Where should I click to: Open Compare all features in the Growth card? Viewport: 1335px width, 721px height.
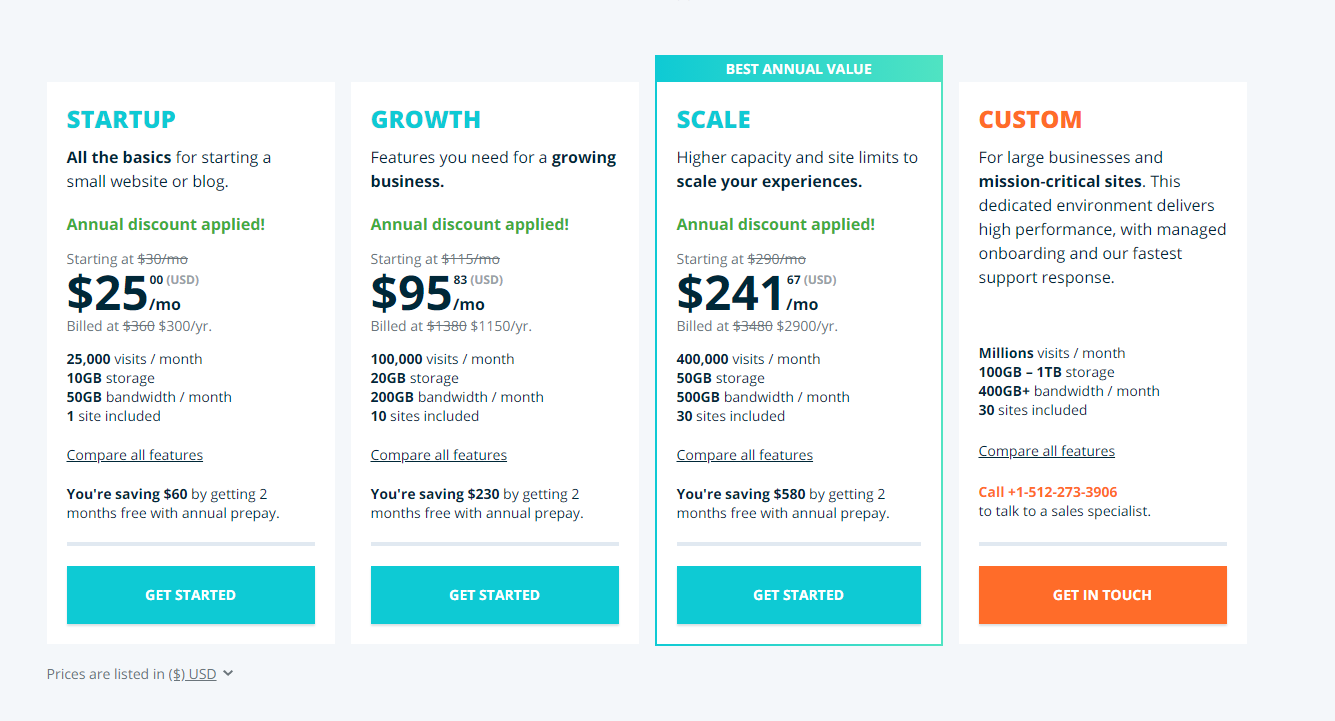[438, 455]
